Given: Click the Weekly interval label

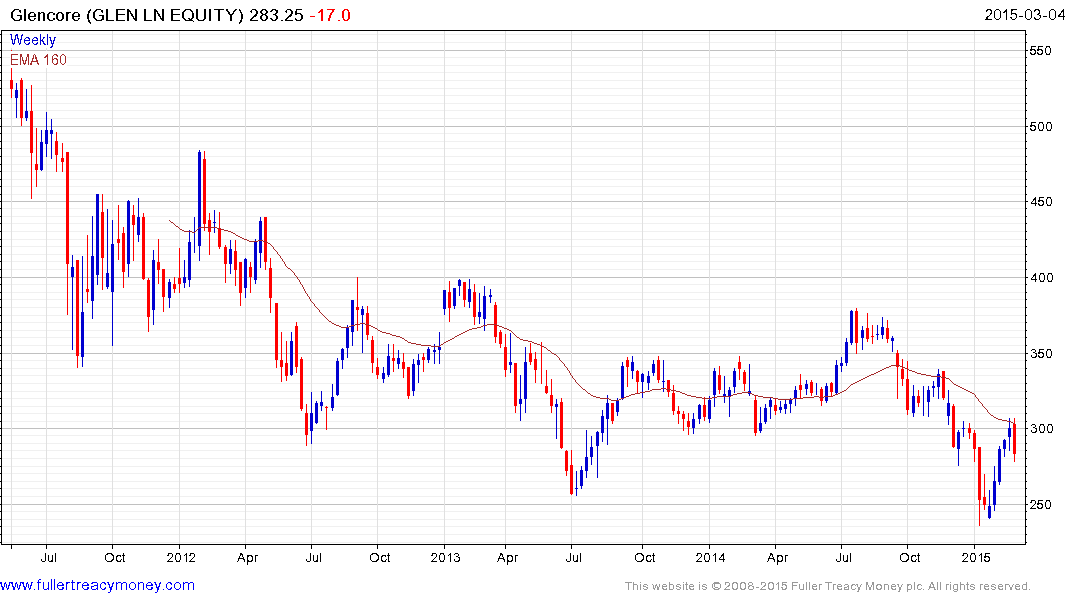Looking at the screenshot, I should click(33, 40).
